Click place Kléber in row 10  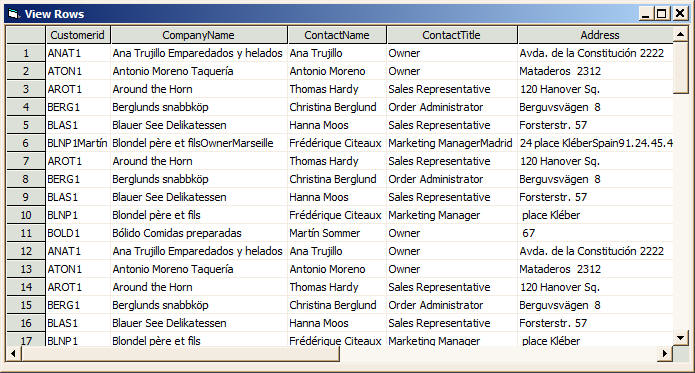tap(595, 215)
